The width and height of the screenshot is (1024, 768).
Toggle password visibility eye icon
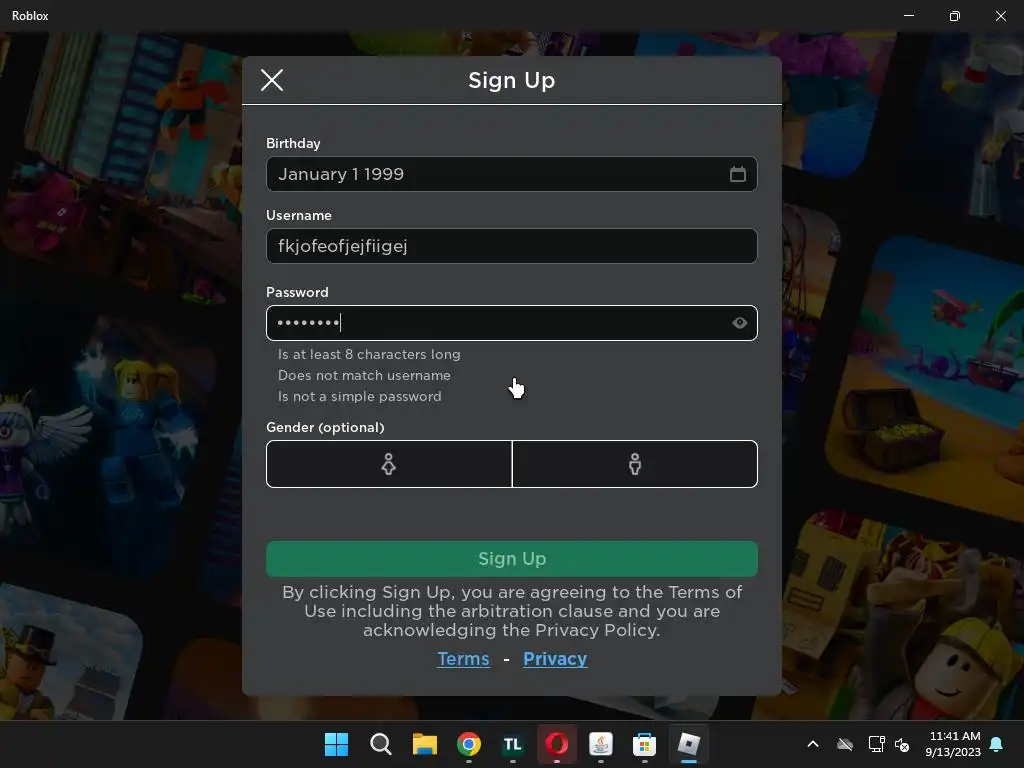(x=739, y=323)
